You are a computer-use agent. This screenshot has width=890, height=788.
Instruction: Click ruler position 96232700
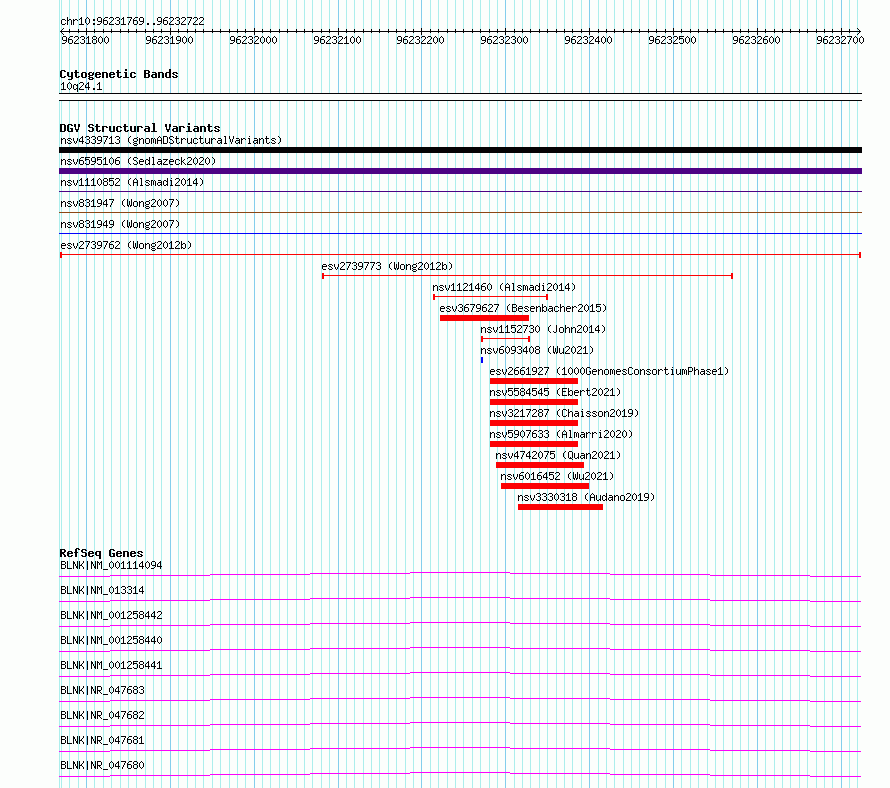tap(840, 40)
